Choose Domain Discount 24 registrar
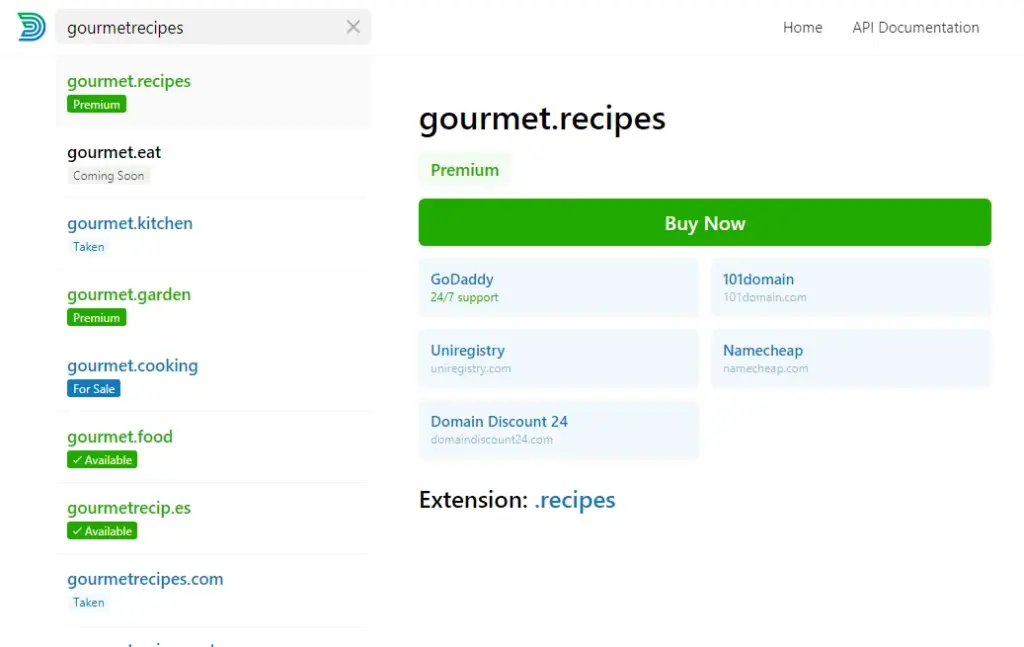 tap(558, 430)
